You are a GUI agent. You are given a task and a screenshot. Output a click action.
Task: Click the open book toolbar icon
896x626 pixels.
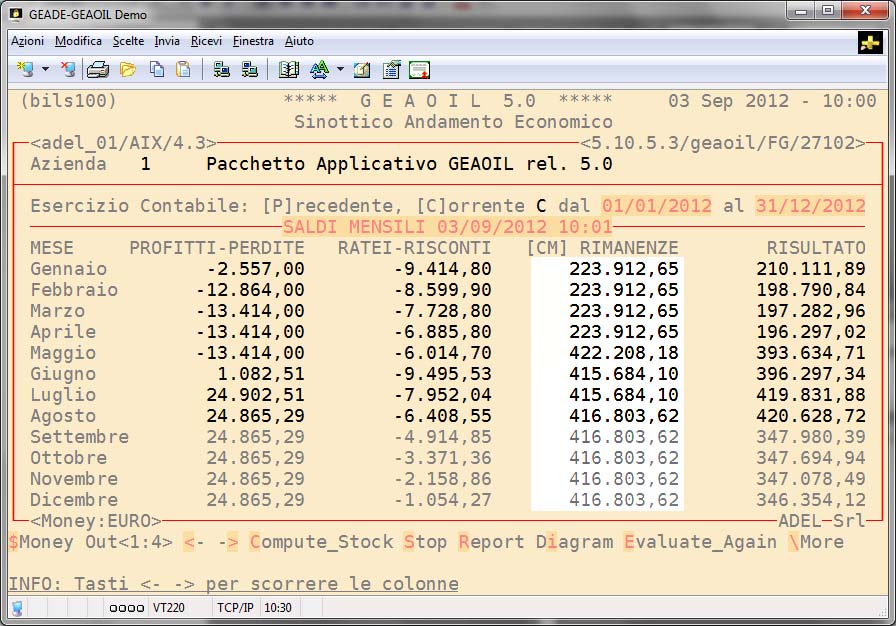(x=289, y=70)
